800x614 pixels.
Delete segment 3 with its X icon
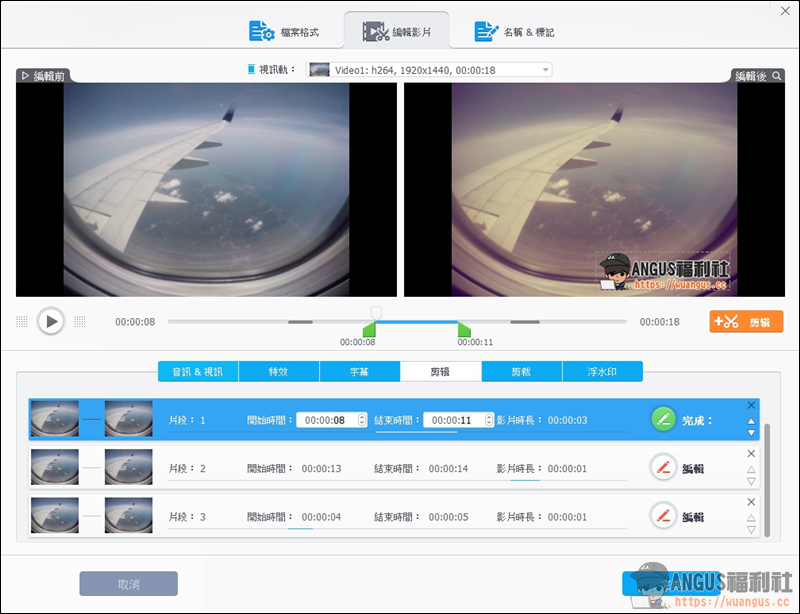751,502
